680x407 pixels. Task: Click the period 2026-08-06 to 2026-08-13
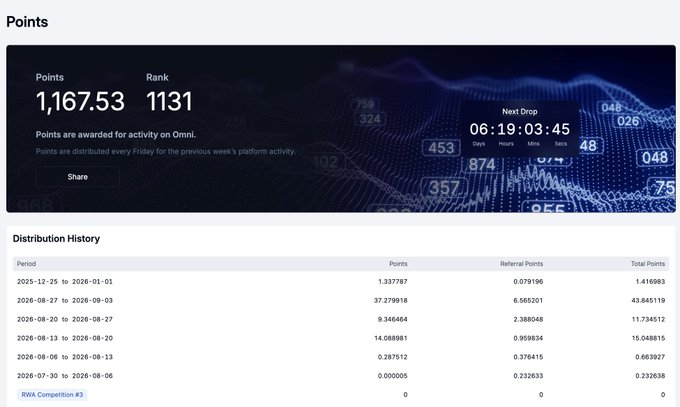pos(65,357)
